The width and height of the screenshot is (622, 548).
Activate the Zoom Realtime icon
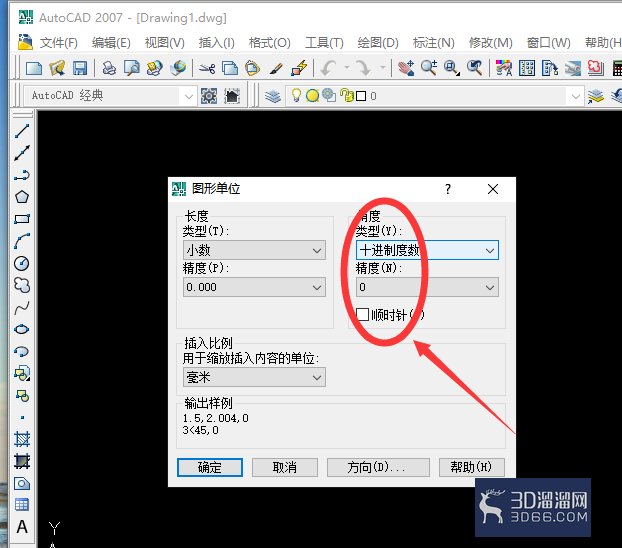[x=429, y=68]
